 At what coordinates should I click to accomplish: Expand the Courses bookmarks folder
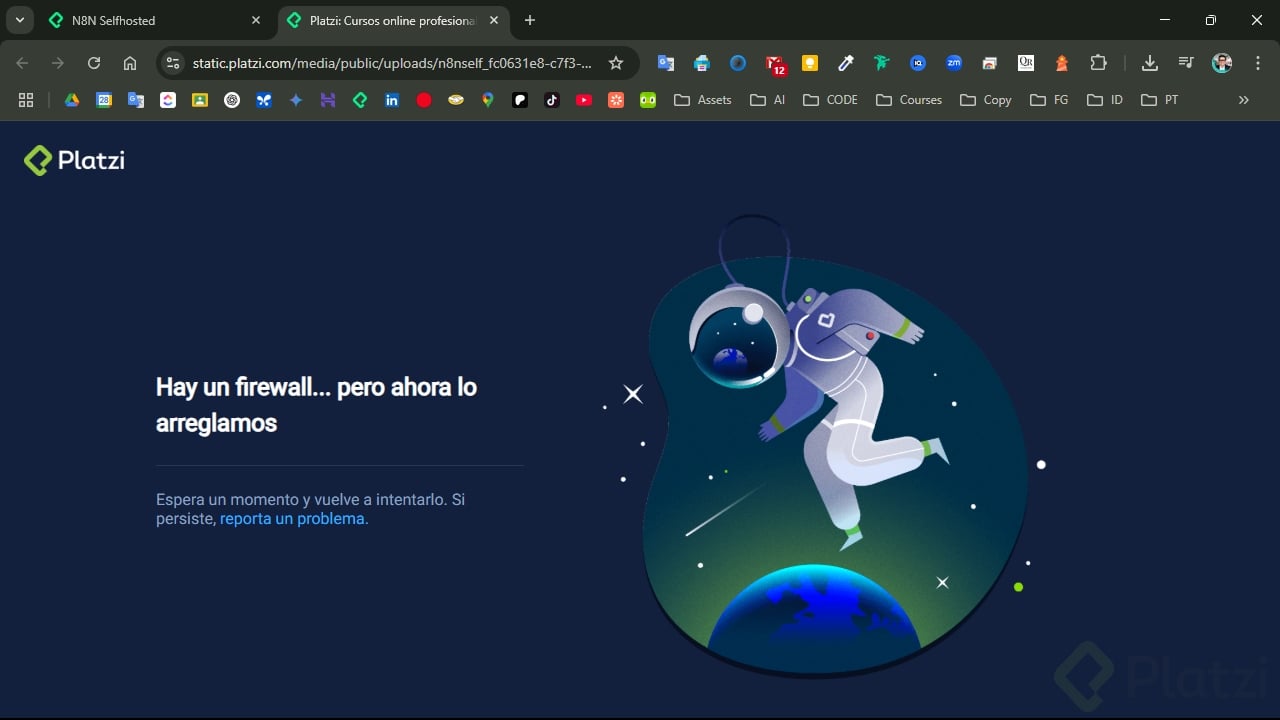click(909, 100)
